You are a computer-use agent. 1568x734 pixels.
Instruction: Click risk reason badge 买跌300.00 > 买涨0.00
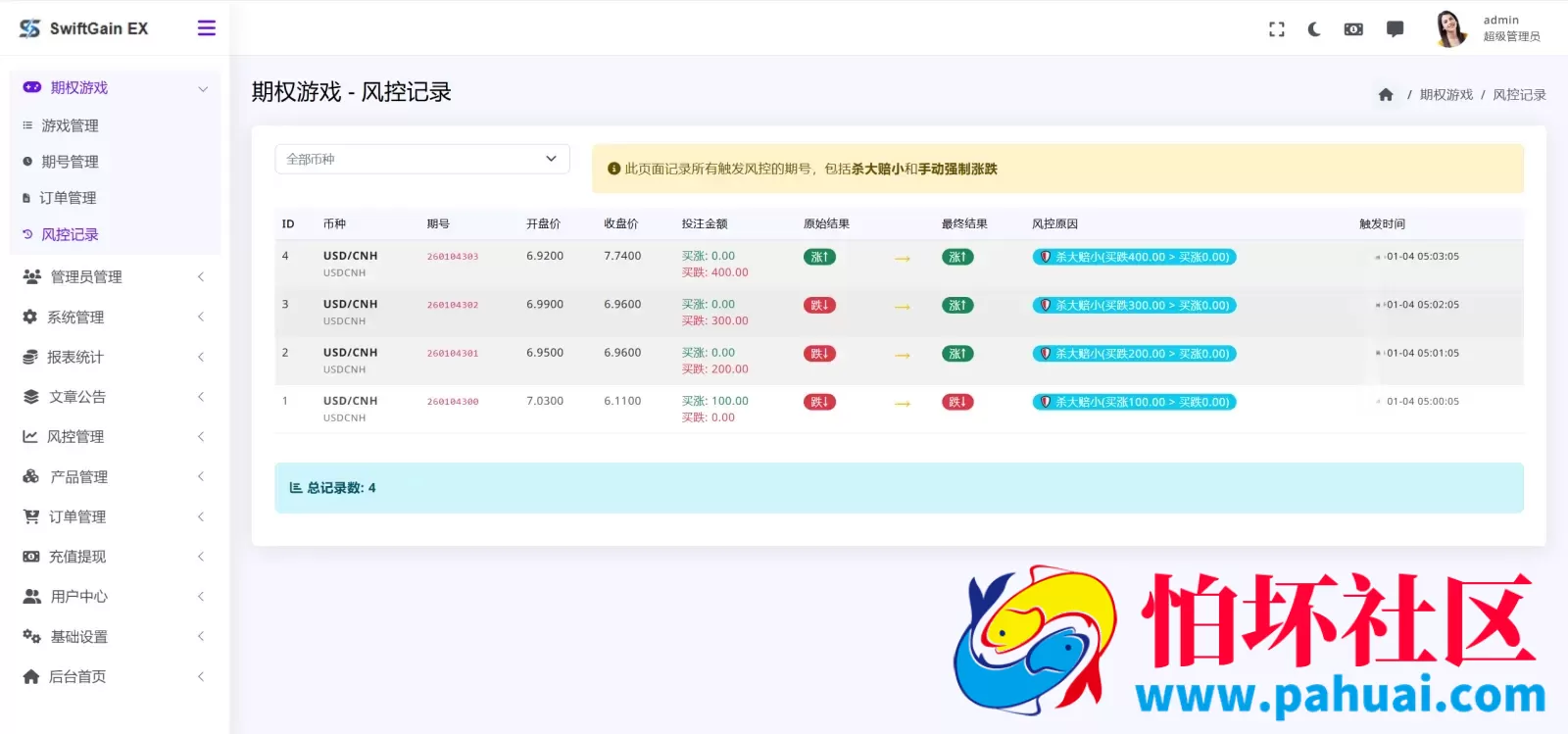point(1134,305)
